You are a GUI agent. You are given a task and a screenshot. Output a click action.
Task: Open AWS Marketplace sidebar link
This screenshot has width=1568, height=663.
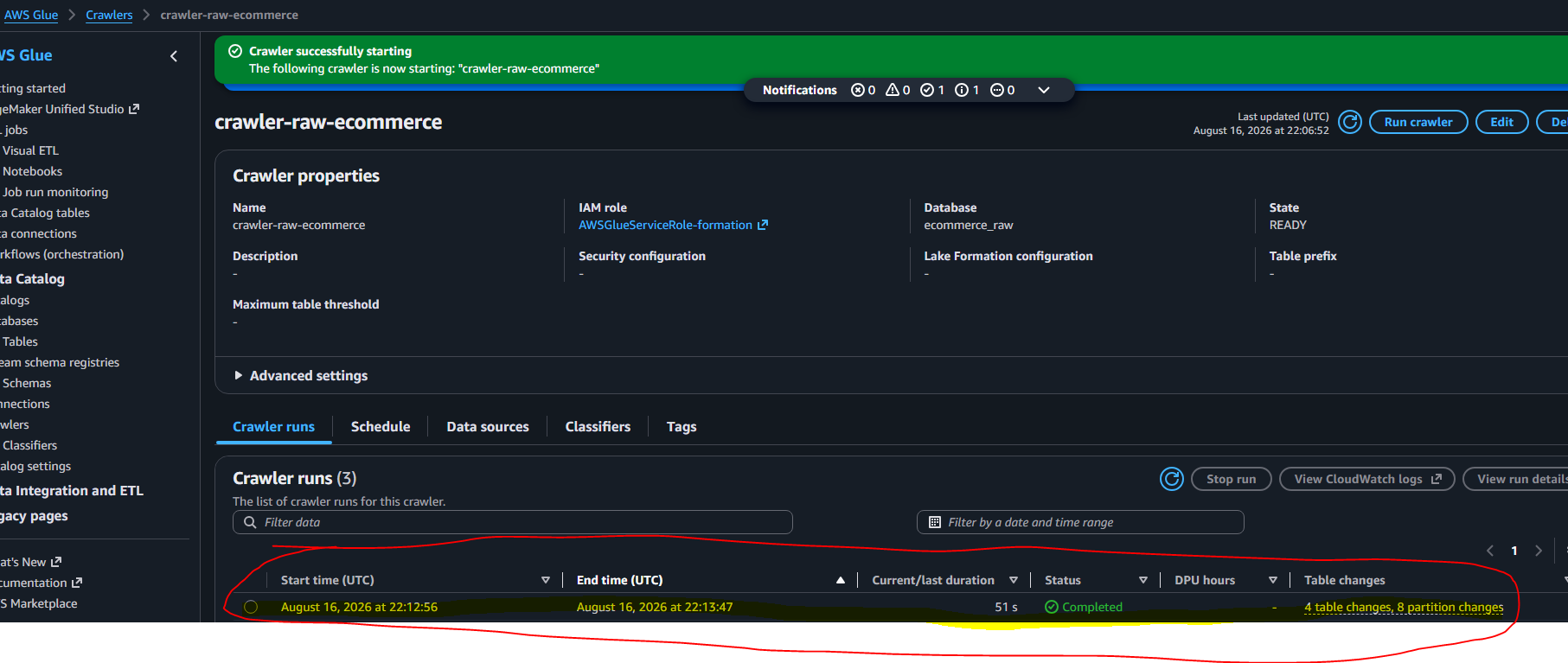39,603
